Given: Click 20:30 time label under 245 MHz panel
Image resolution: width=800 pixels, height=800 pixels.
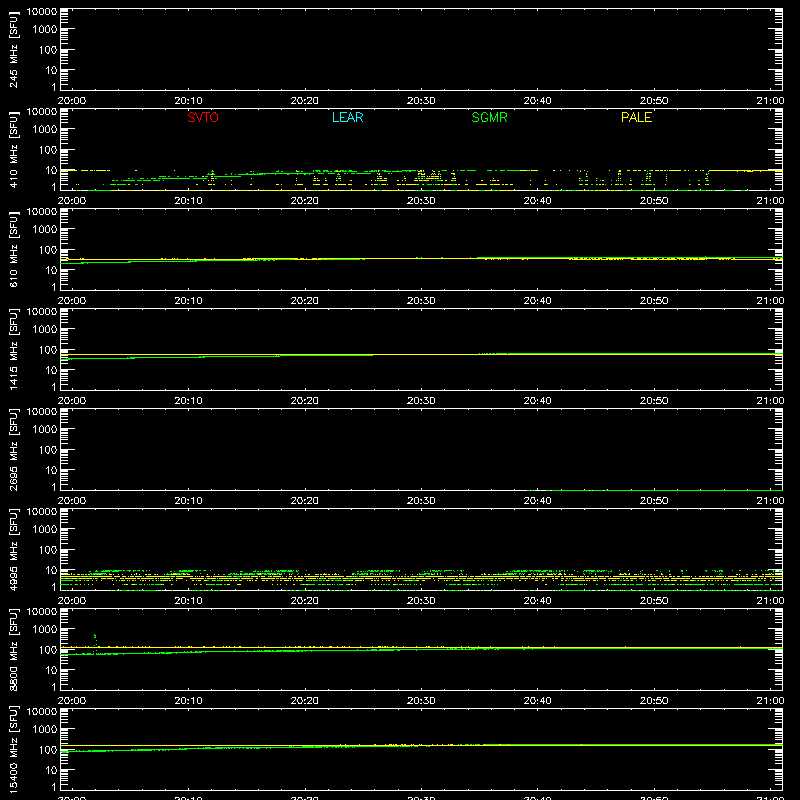Looking at the screenshot, I should [421, 101].
